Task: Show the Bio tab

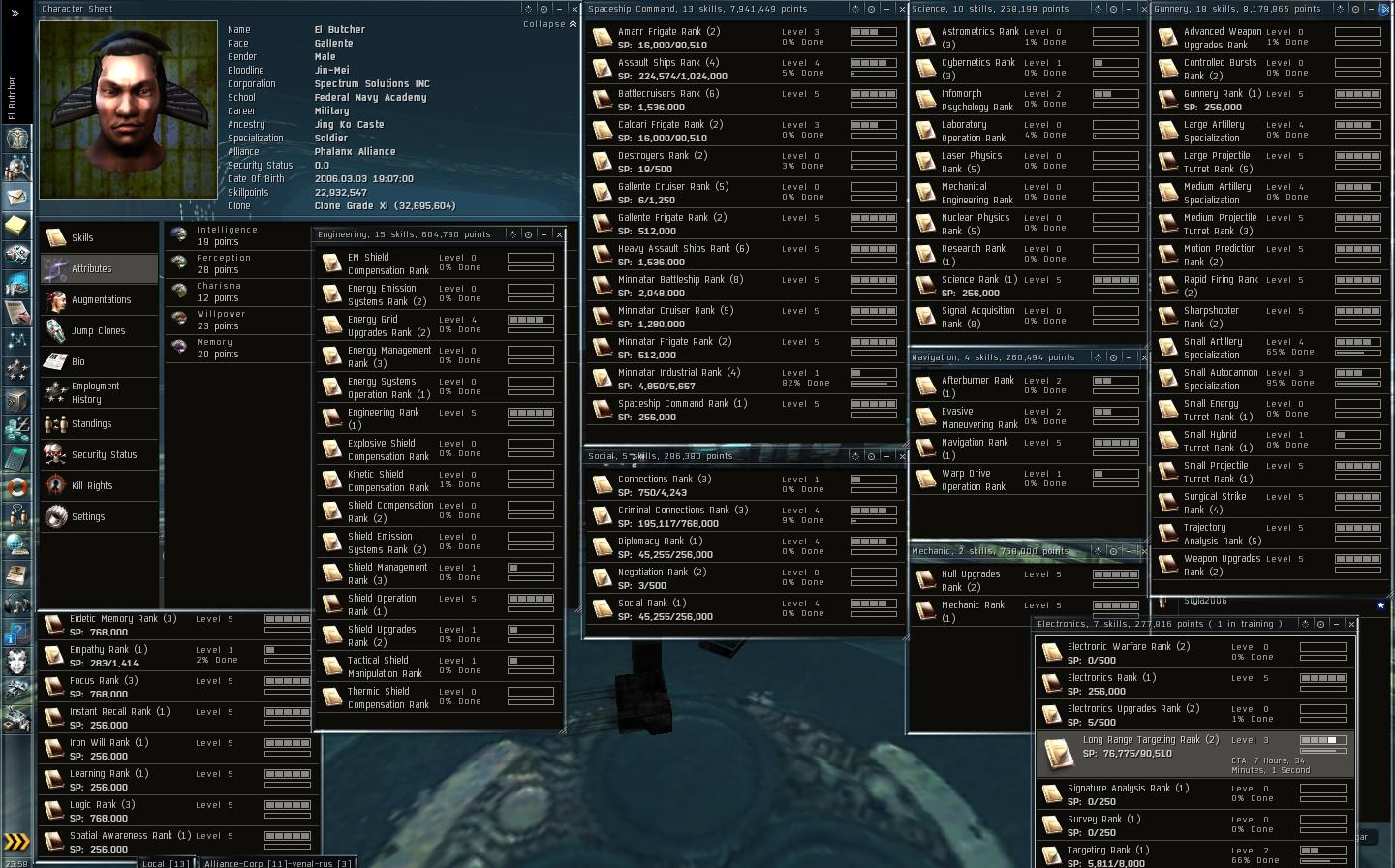Action: click(99, 361)
